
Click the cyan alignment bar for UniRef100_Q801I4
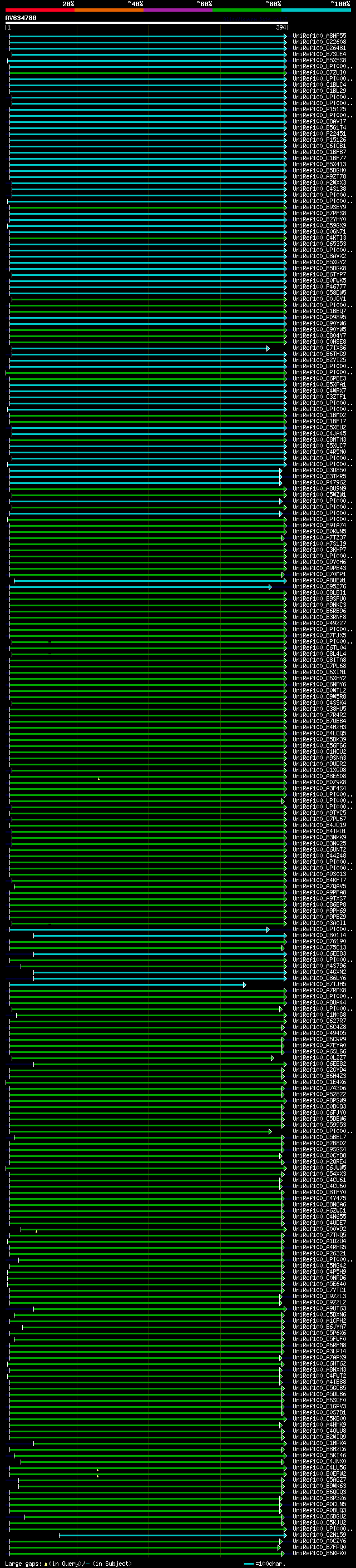tap(160, 936)
